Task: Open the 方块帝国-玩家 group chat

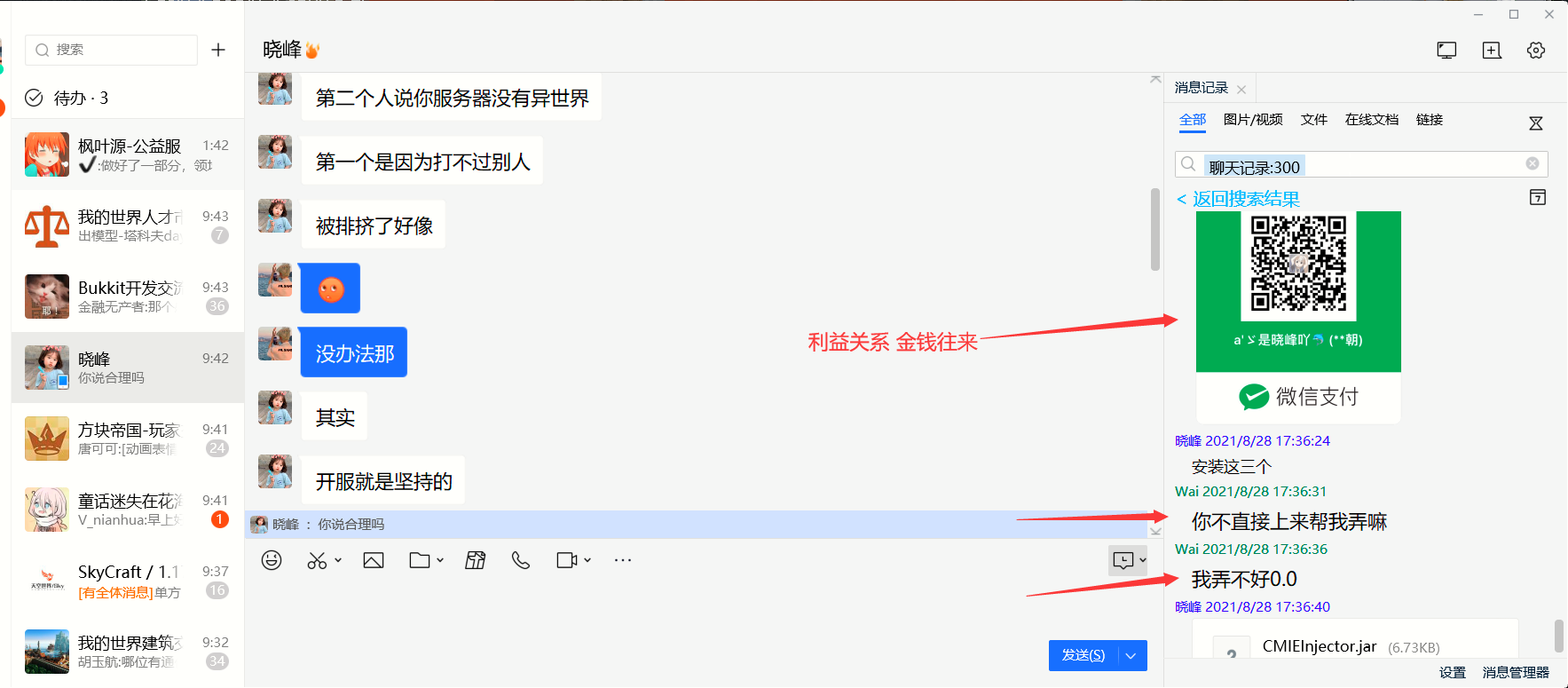Action: [x=128, y=439]
